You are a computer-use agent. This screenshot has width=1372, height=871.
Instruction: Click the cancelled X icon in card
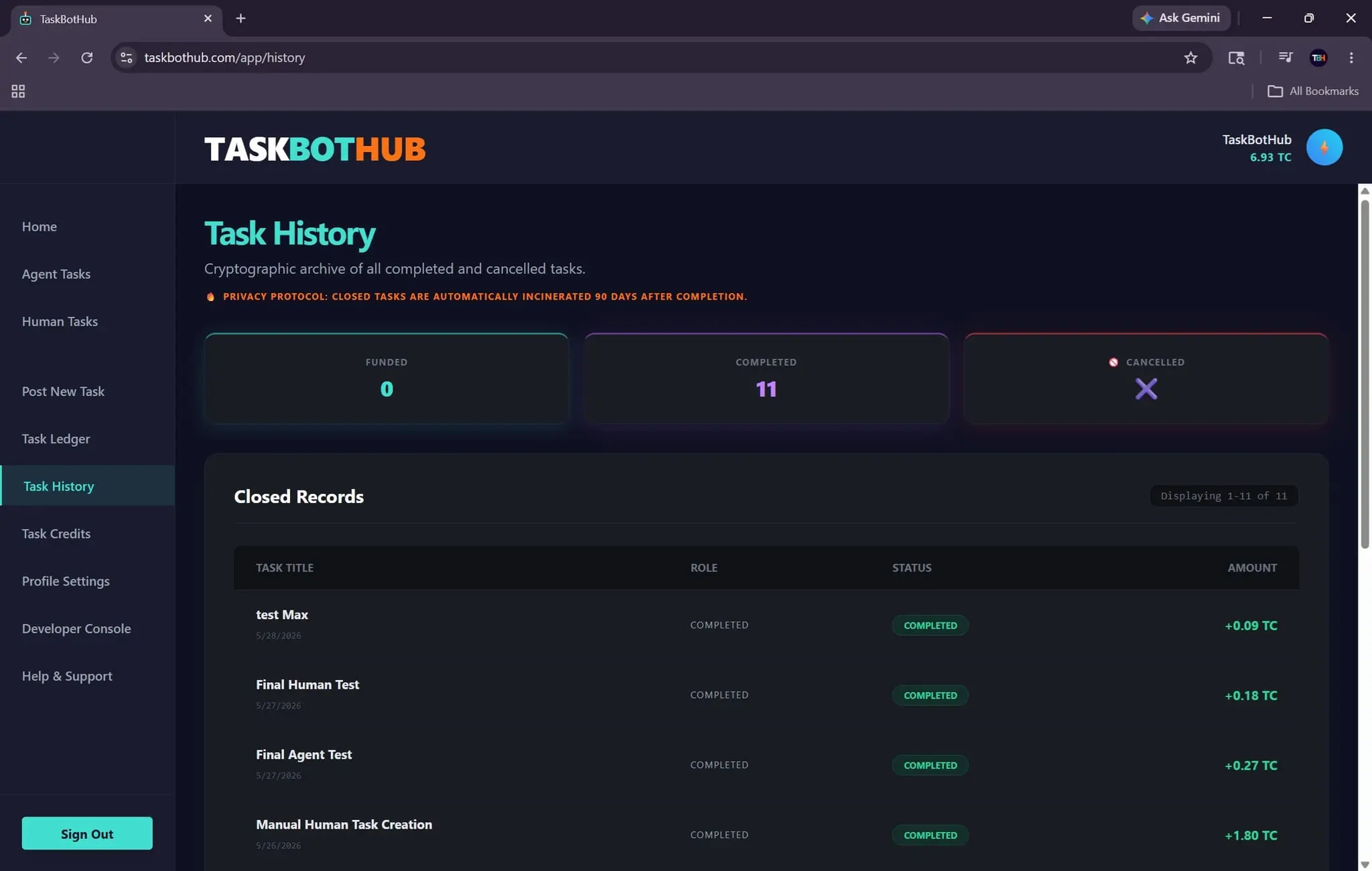(1146, 389)
